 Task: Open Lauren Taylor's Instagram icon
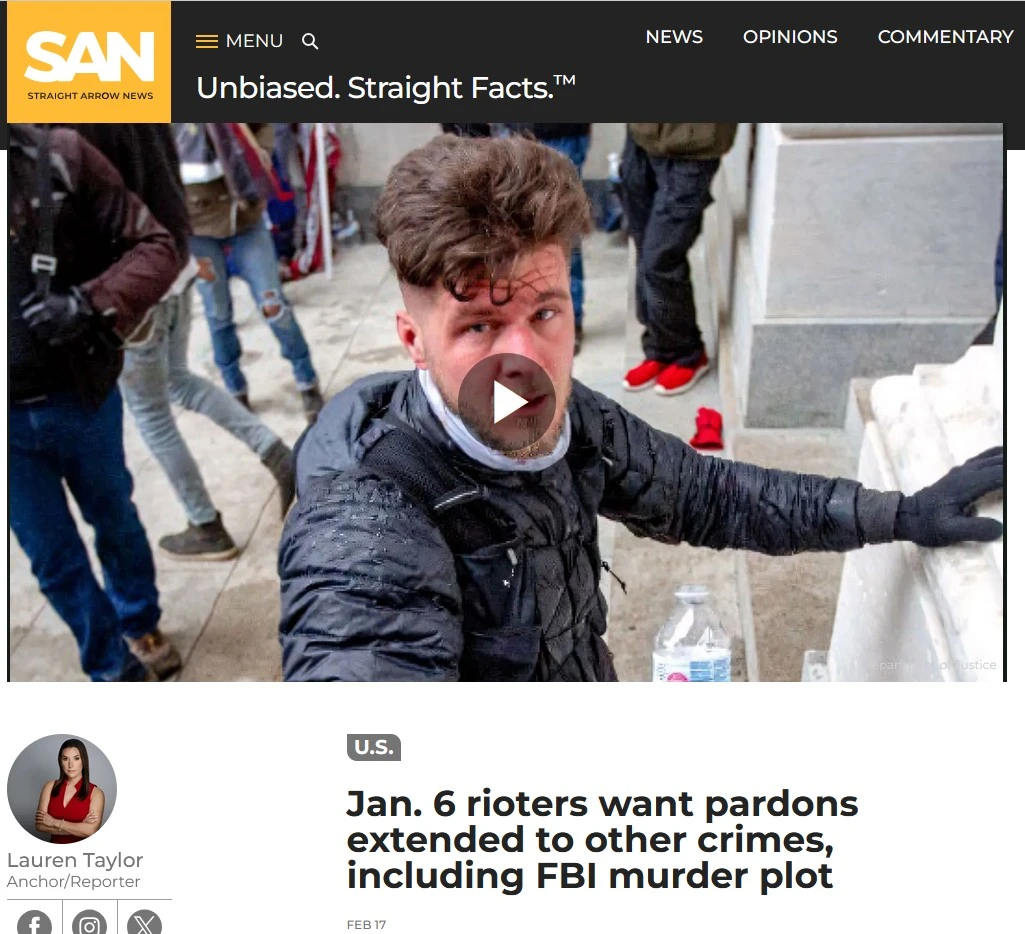pos(90,923)
